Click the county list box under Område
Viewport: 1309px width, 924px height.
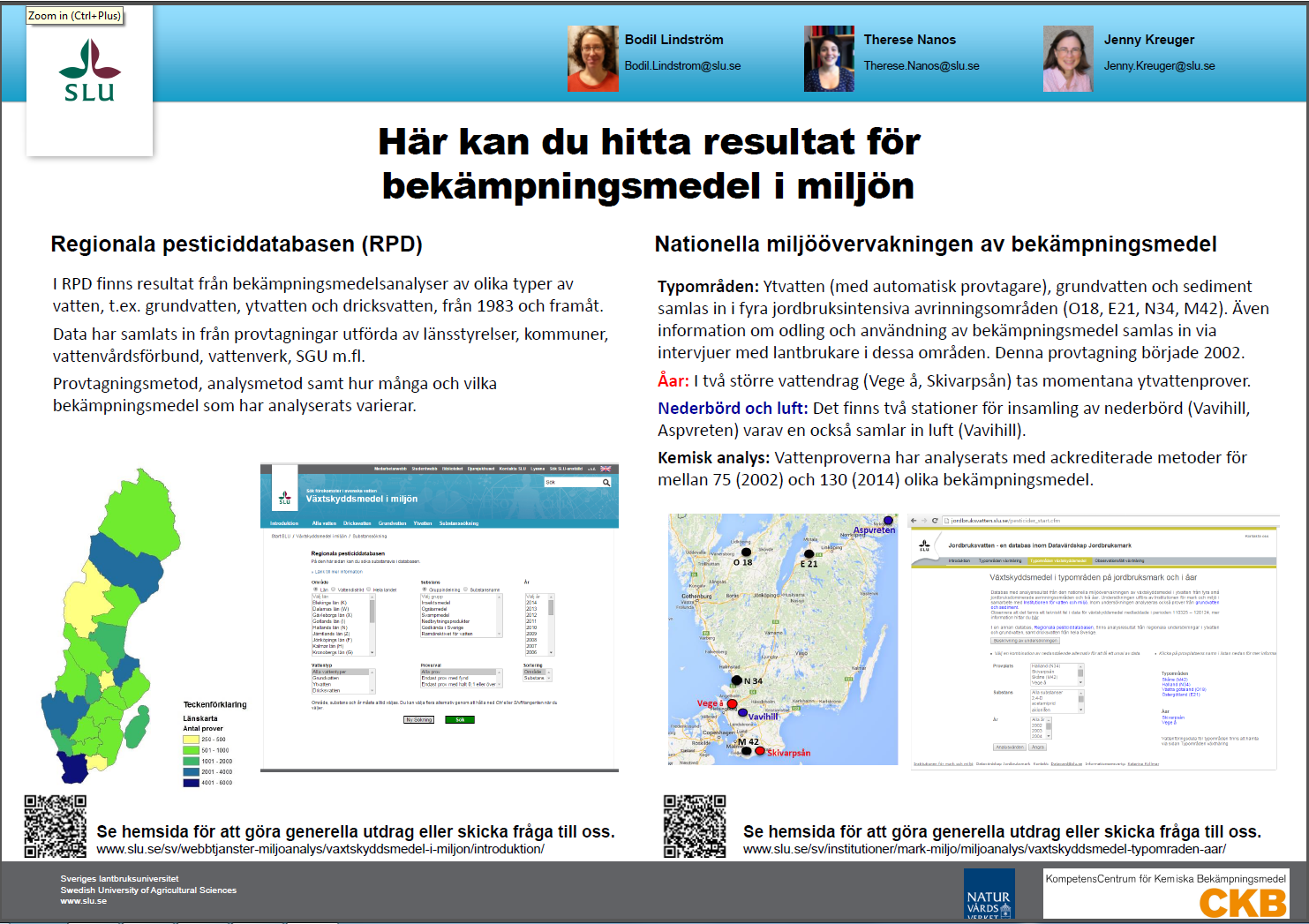(343, 625)
